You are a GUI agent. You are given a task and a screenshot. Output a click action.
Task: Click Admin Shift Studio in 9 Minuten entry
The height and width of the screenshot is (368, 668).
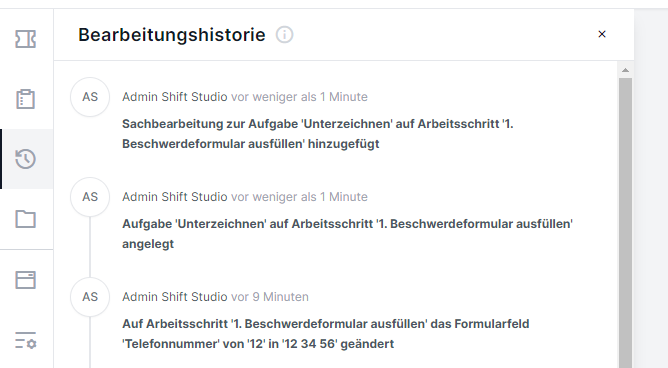tap(175, 297)
